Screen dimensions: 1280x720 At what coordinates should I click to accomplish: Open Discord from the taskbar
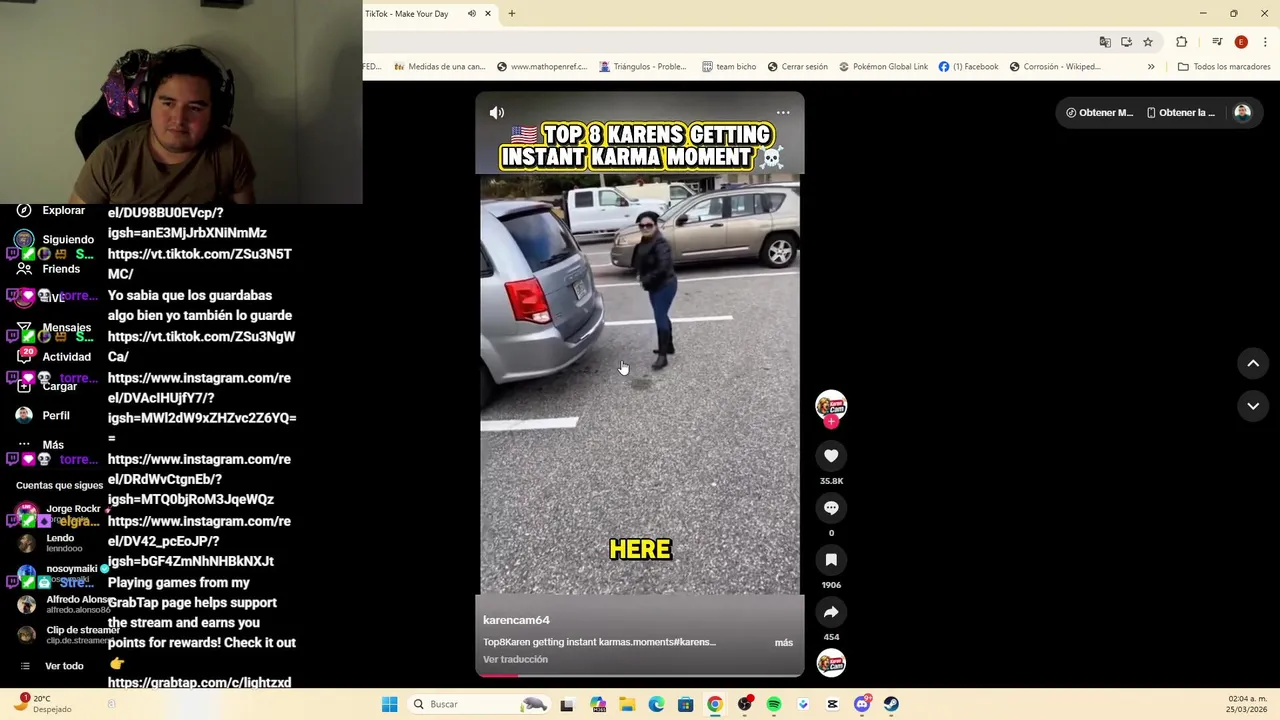click(x=862, y=704)
